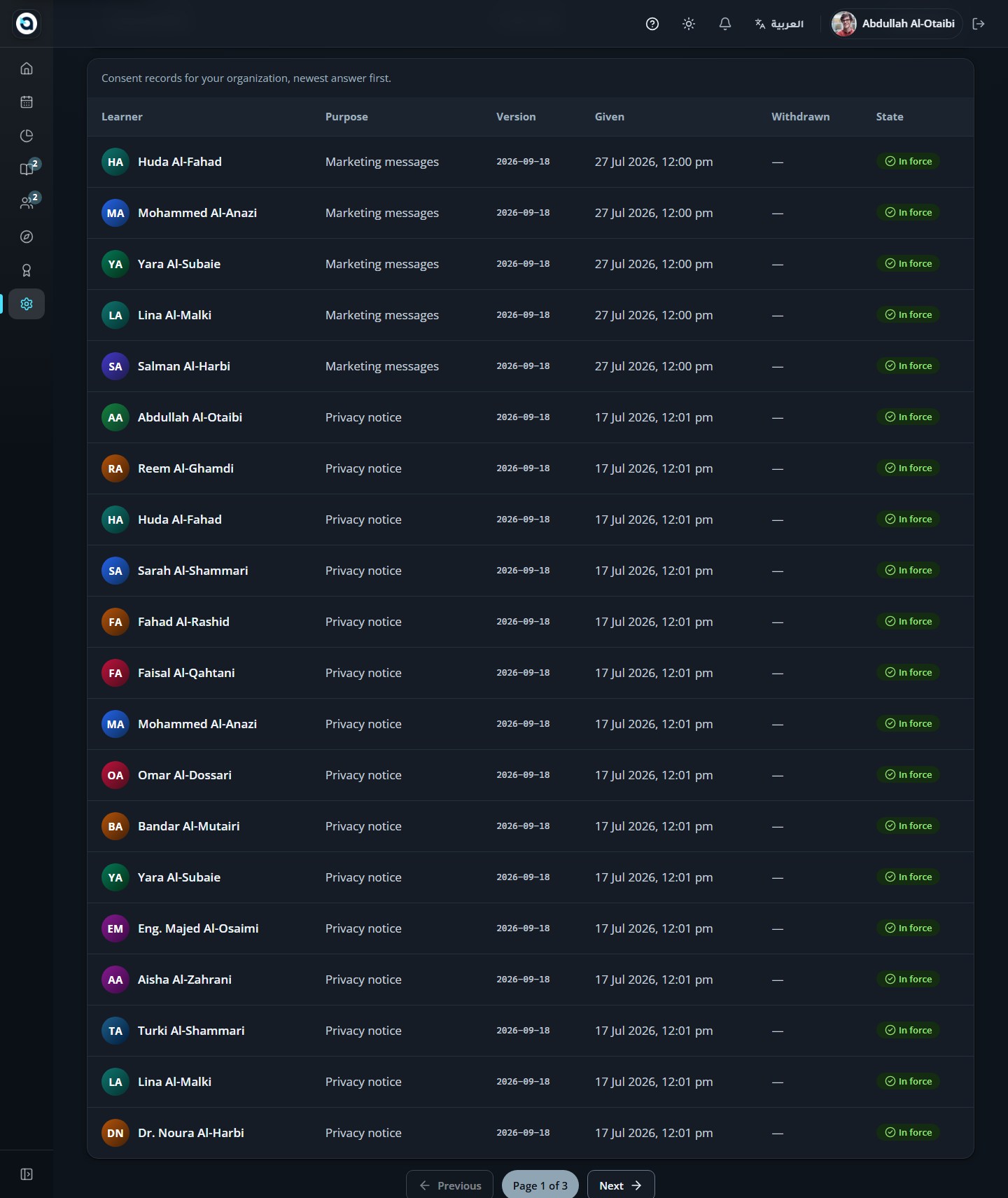Switch language to العربية
The image size is (1008, 1198).
click(779, 24)
